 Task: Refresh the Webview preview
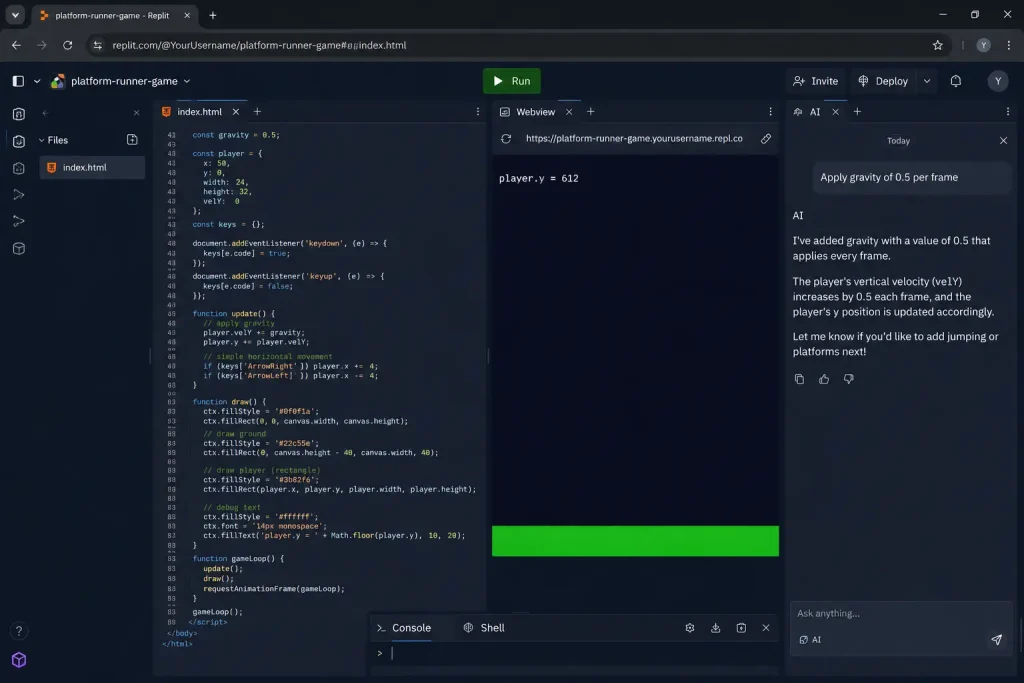pyautogui.click(x=506, y=138)
